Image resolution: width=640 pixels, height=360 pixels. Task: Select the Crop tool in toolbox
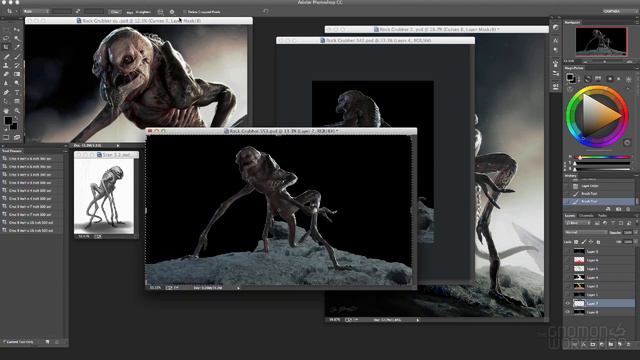click(x=6, y=47)
